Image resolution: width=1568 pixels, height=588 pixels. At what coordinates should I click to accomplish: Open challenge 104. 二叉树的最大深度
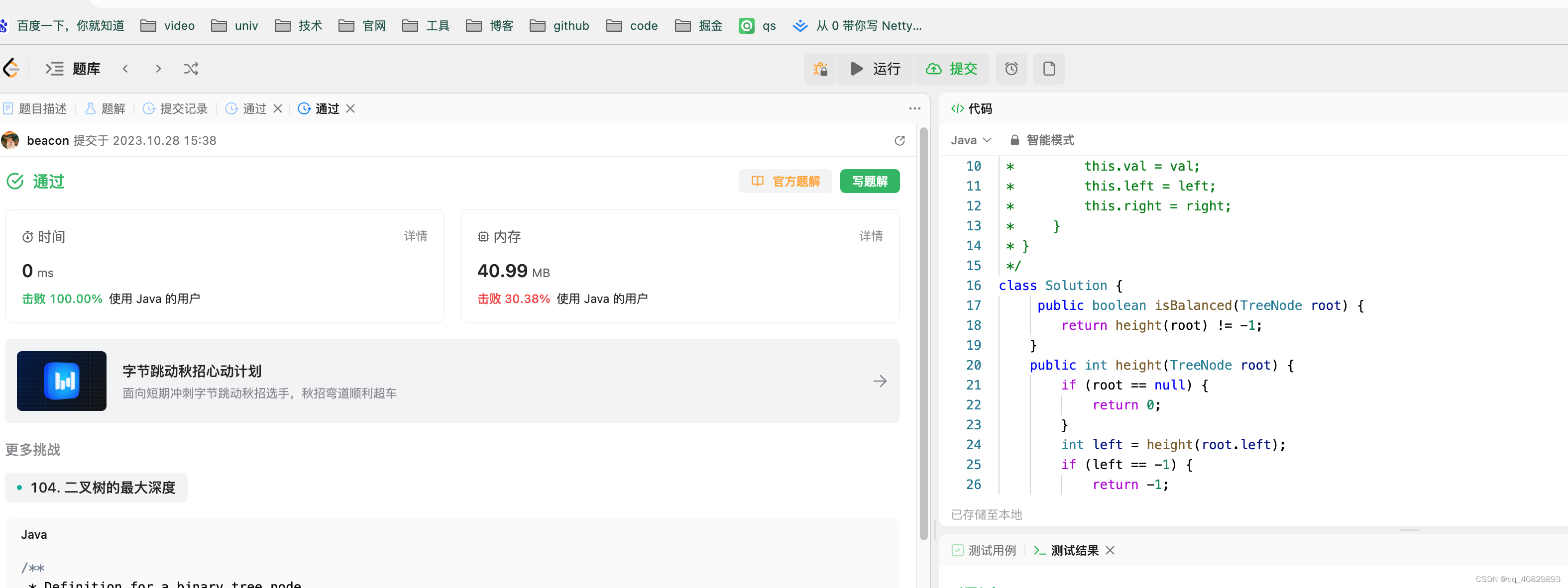(96, 488)
